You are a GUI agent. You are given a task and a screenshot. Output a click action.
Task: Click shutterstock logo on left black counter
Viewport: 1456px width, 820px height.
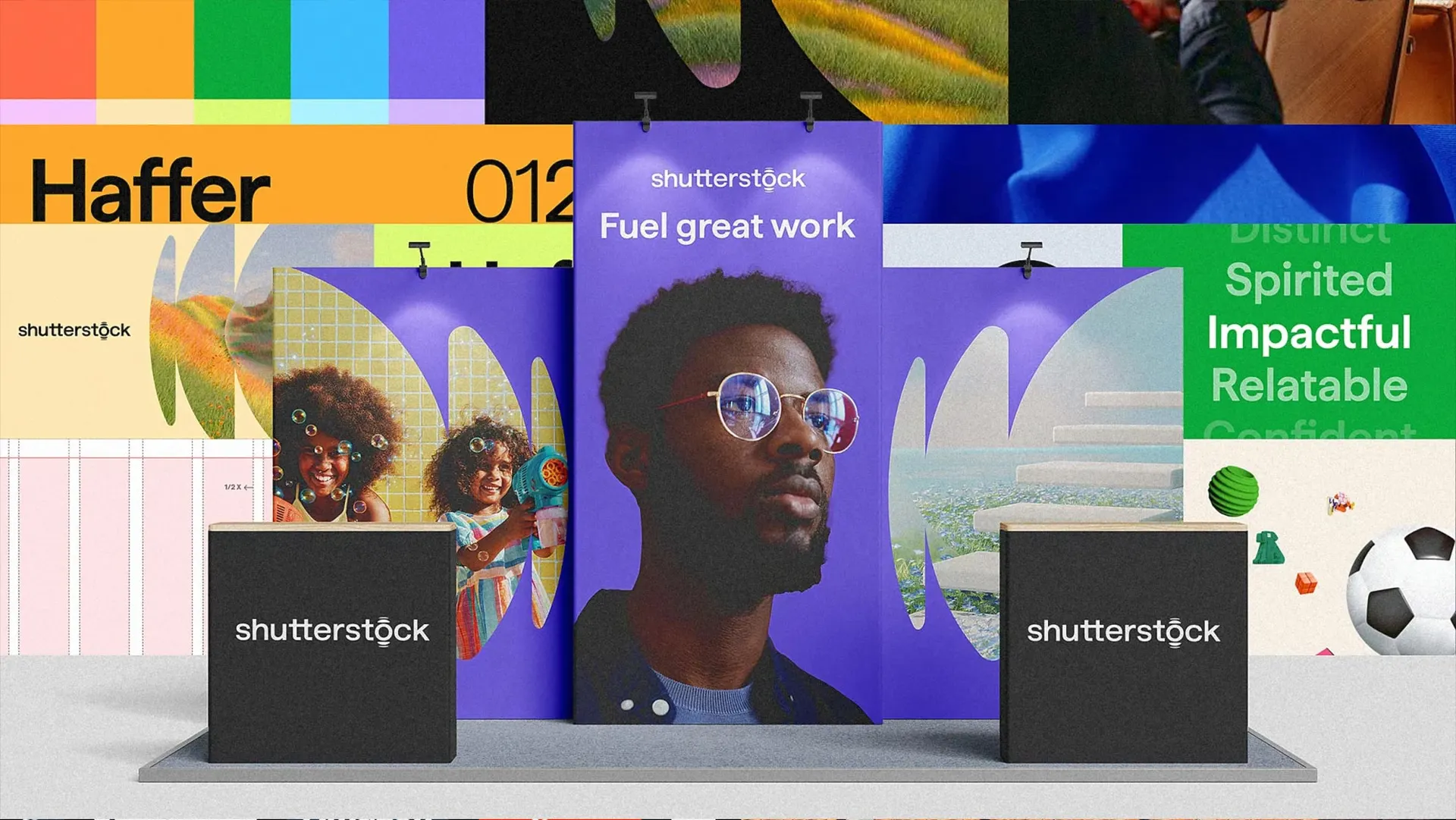coord(332,631)
